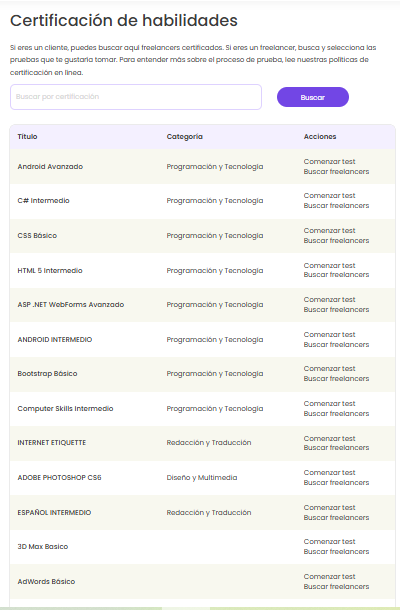400x610 pixels.
Task: Click Comenzar test for Computer Skills Intermedio
Action: pos(330,403)
